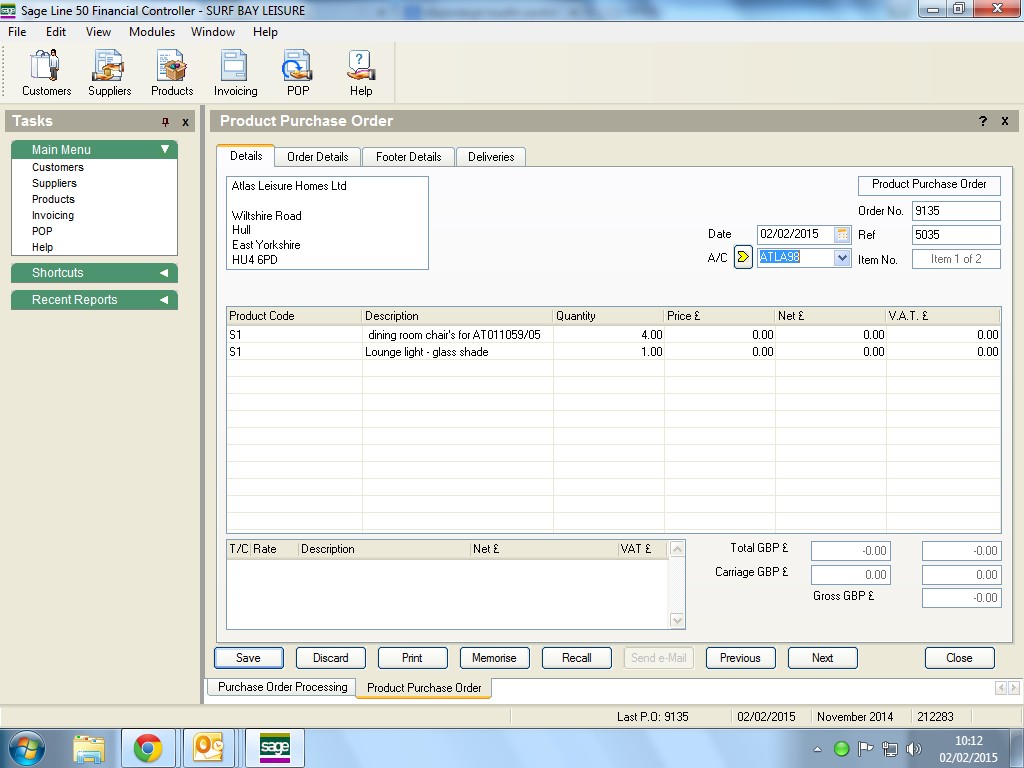Collapse the Main Menu section
Image resolution: width=1024 pixels, height=768 pixels.
[x=165, y=150]
